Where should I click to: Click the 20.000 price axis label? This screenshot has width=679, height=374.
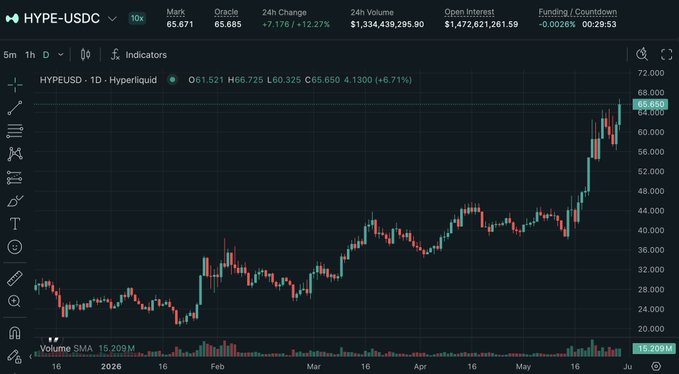point(651,329)
